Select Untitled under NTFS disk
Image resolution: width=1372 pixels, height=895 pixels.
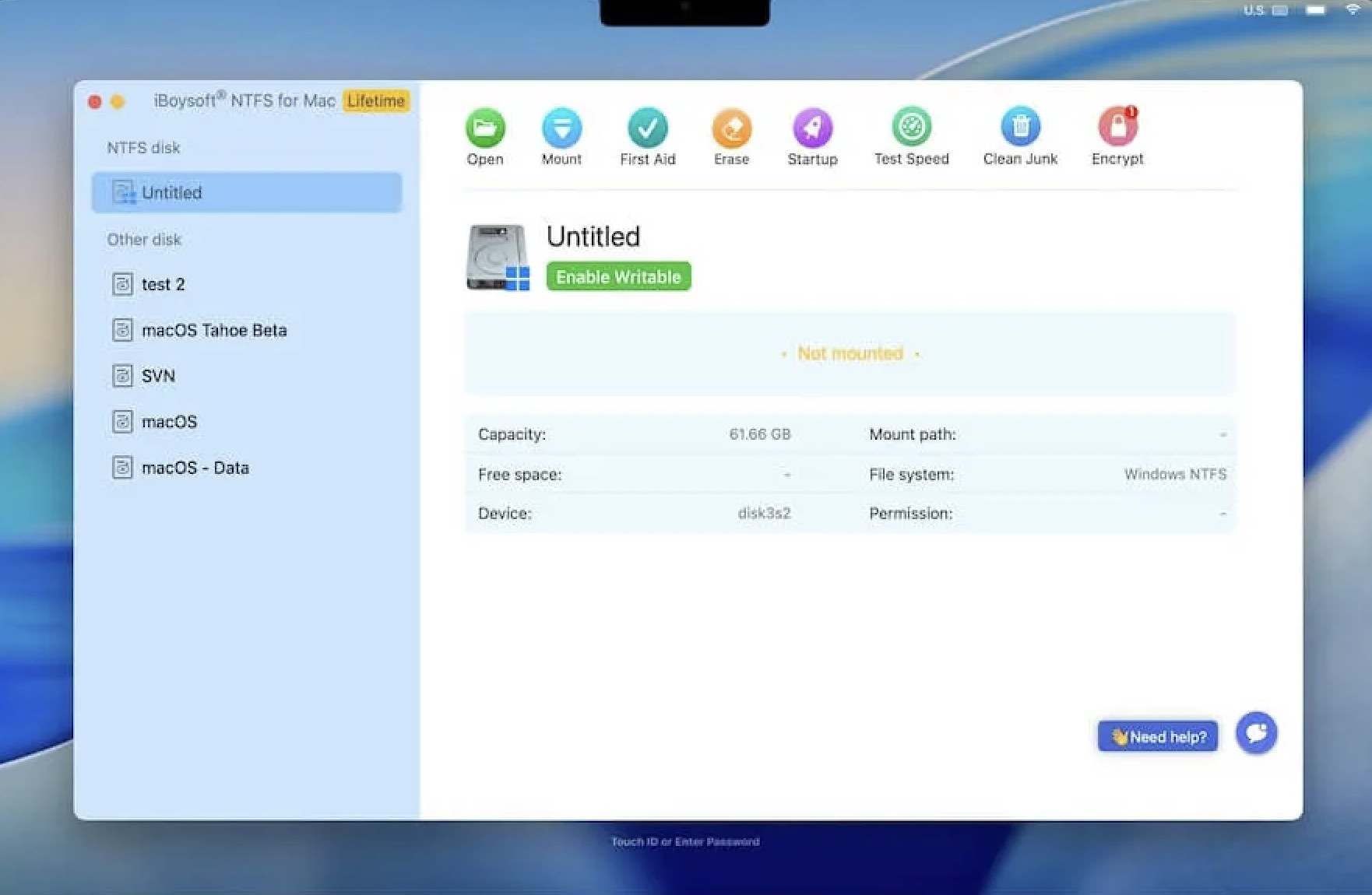(246, 192)
